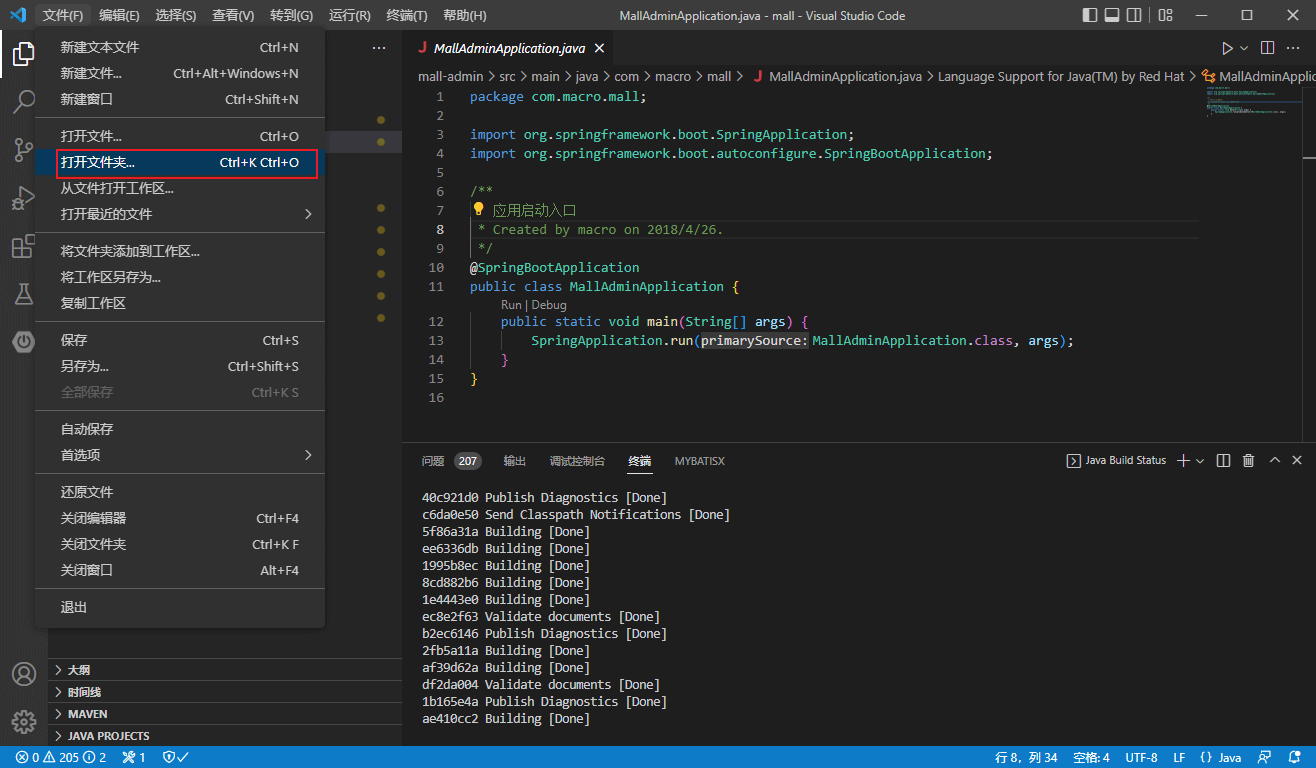Open the Explorer view in activity bar
This screenshot has width=1316, height=768.
pos(24,54)
